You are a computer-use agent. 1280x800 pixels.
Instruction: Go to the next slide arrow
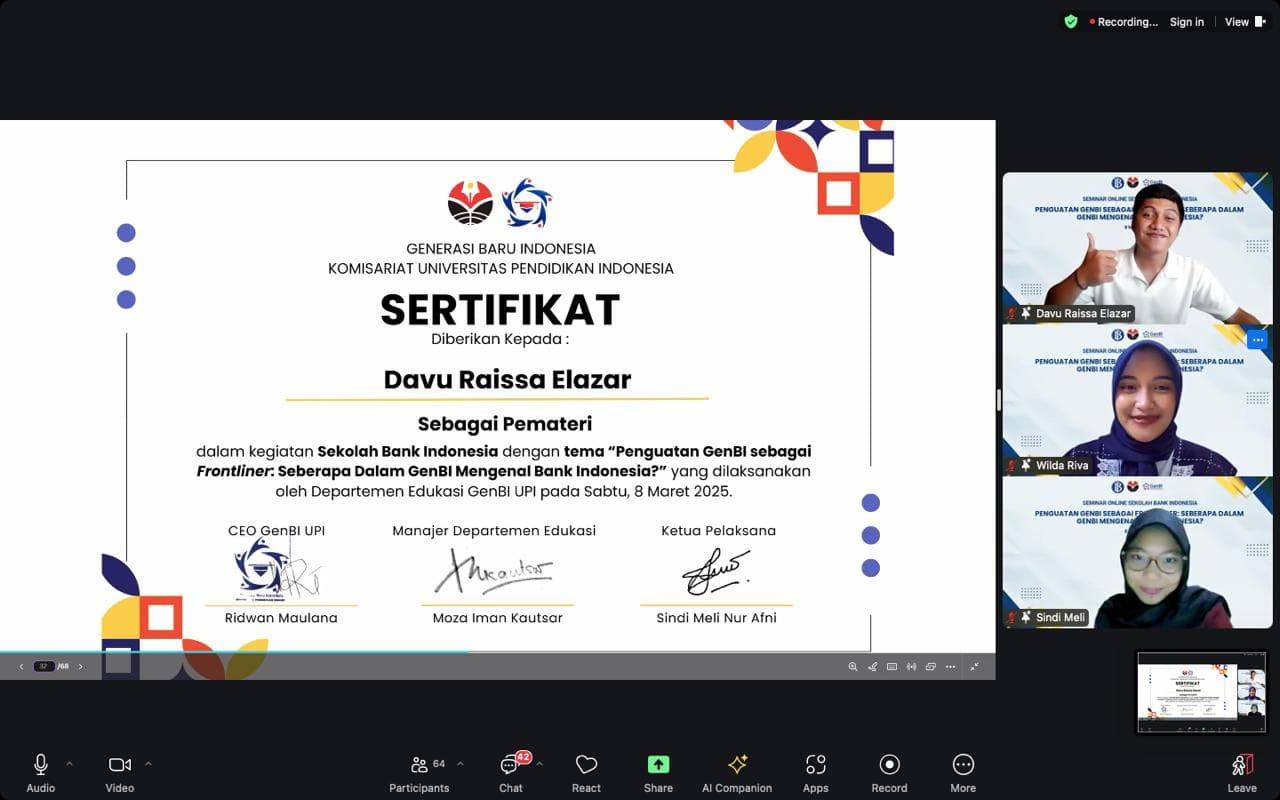pyautogui.click(x=81, y=666)
